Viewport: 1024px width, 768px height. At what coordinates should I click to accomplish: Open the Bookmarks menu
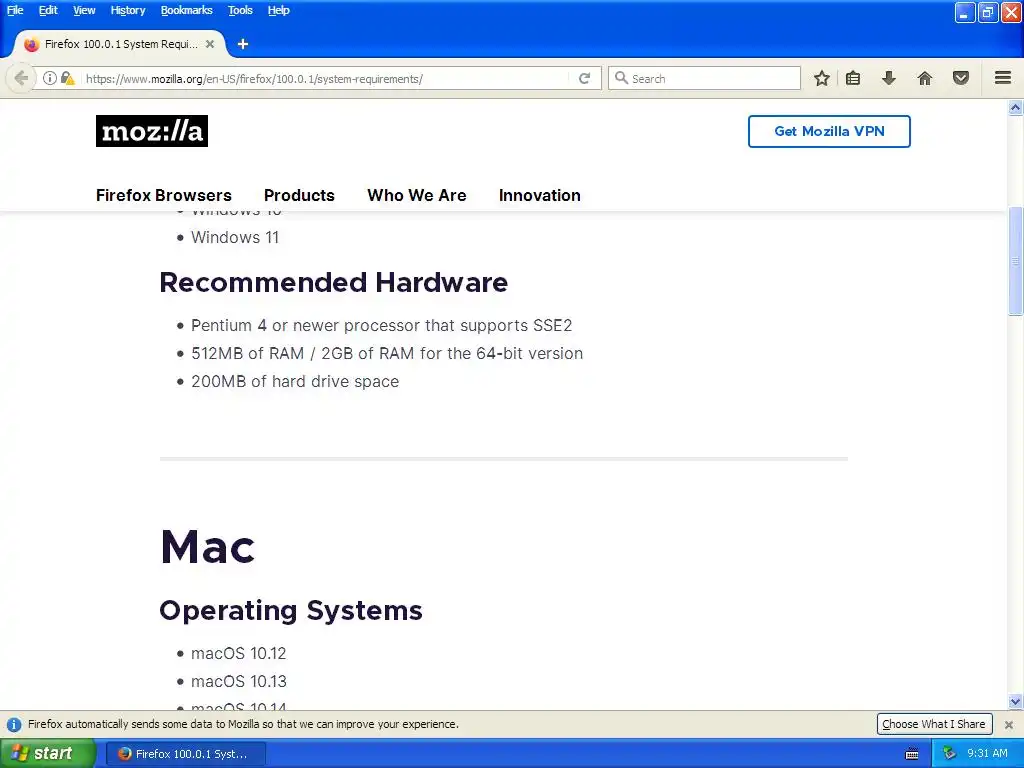click(x=187, y=10)
